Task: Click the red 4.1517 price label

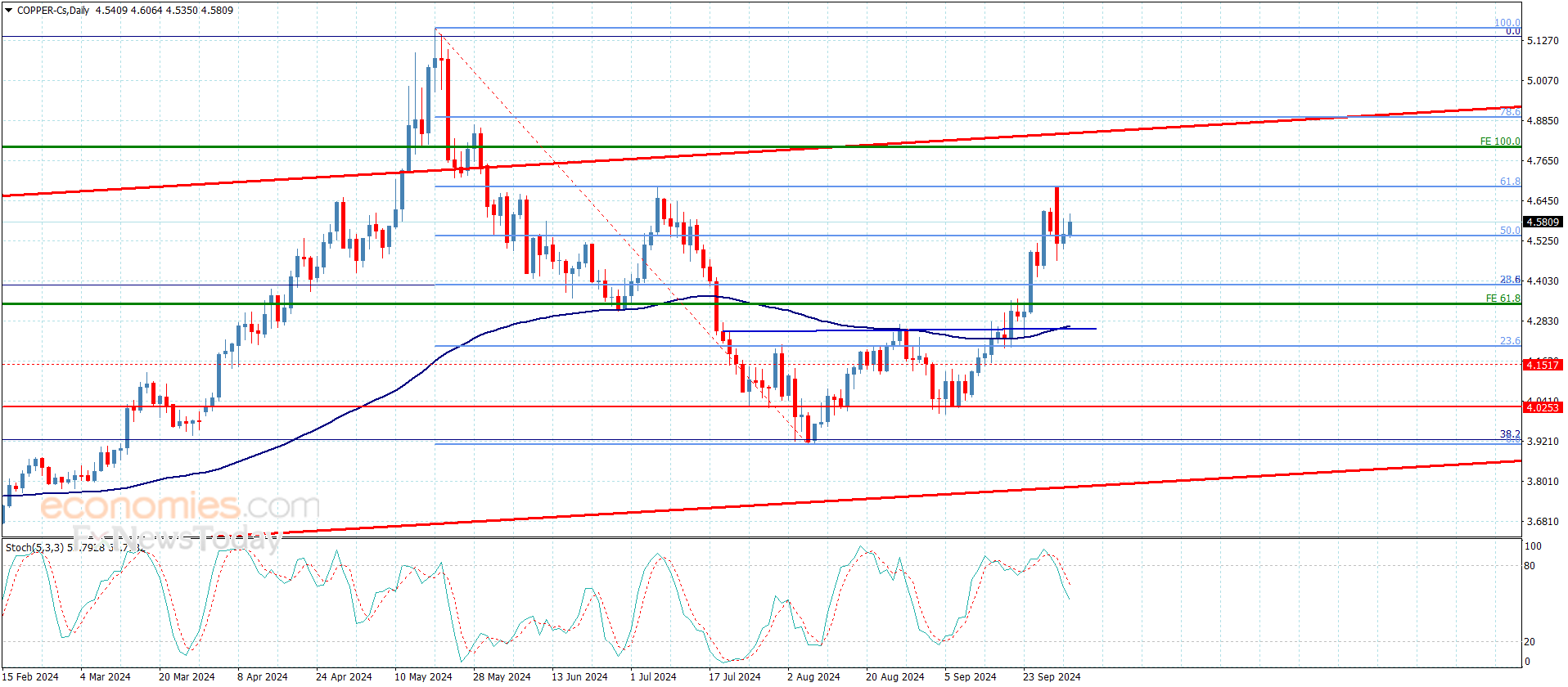Action: pos(1542,365)
